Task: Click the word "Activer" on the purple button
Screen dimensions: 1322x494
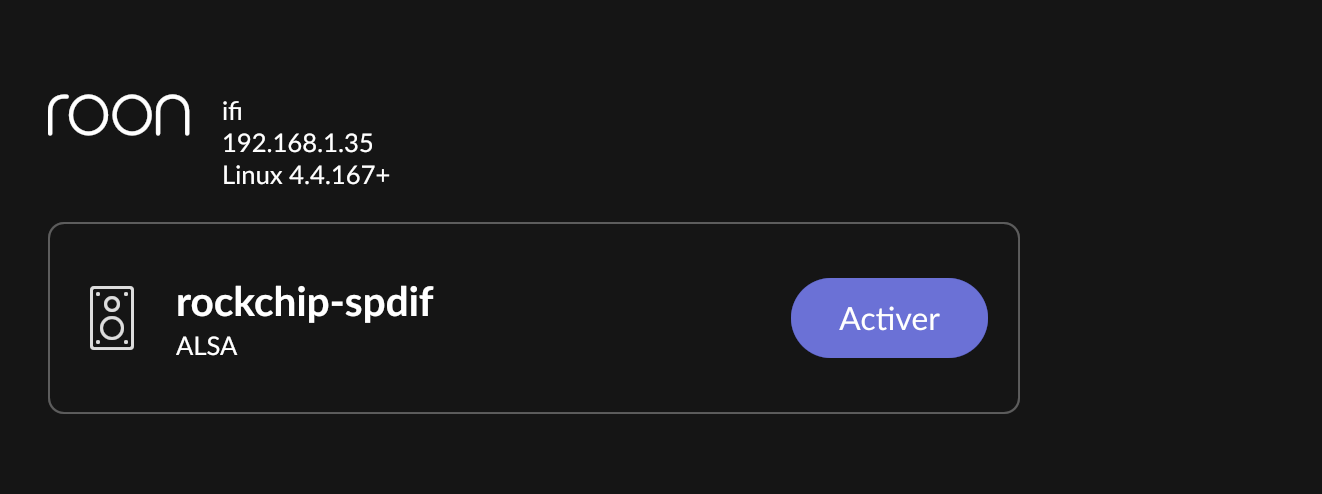Action: (889, 318)
